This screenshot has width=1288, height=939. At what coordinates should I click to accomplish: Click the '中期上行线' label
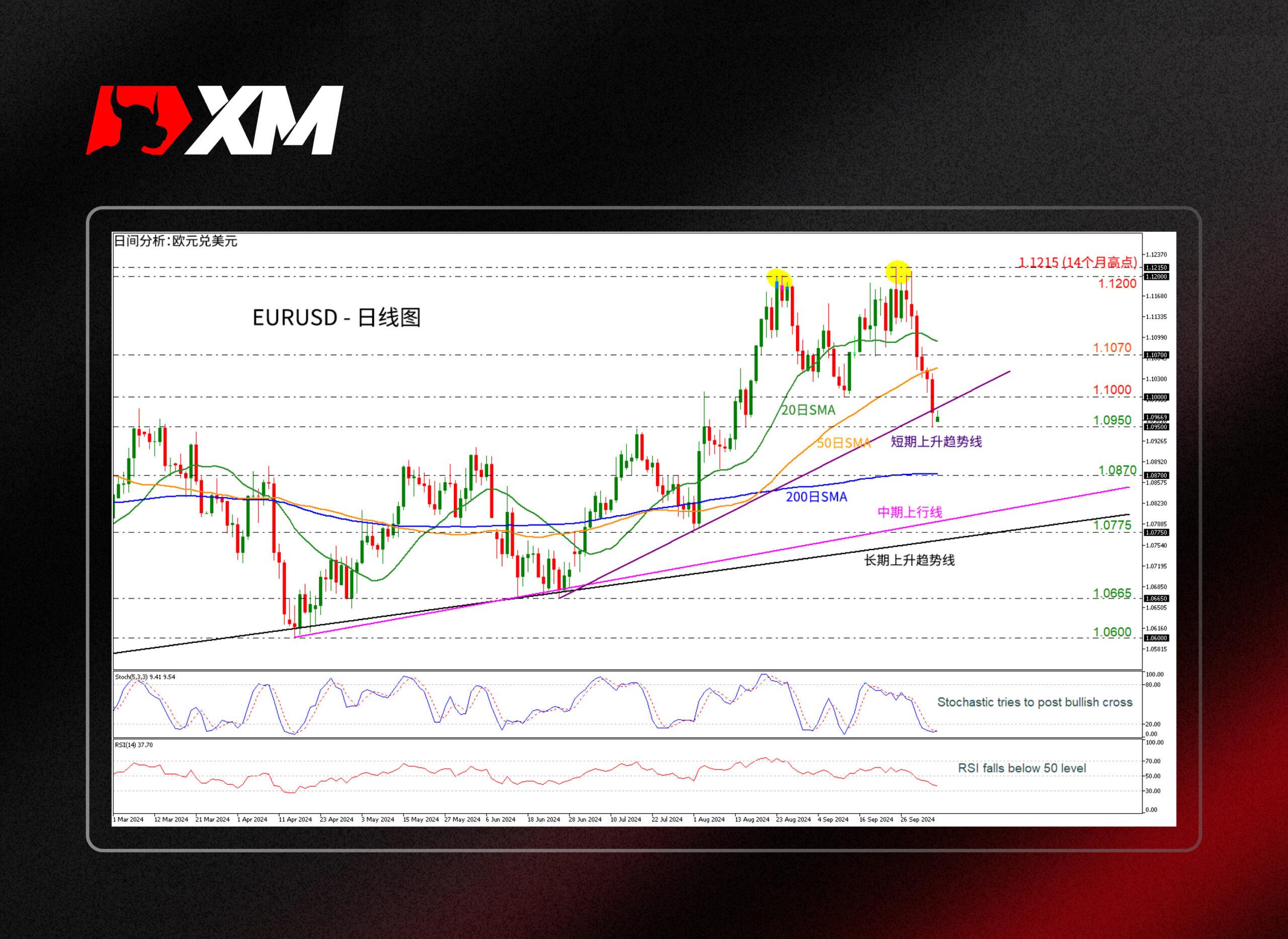910,512
